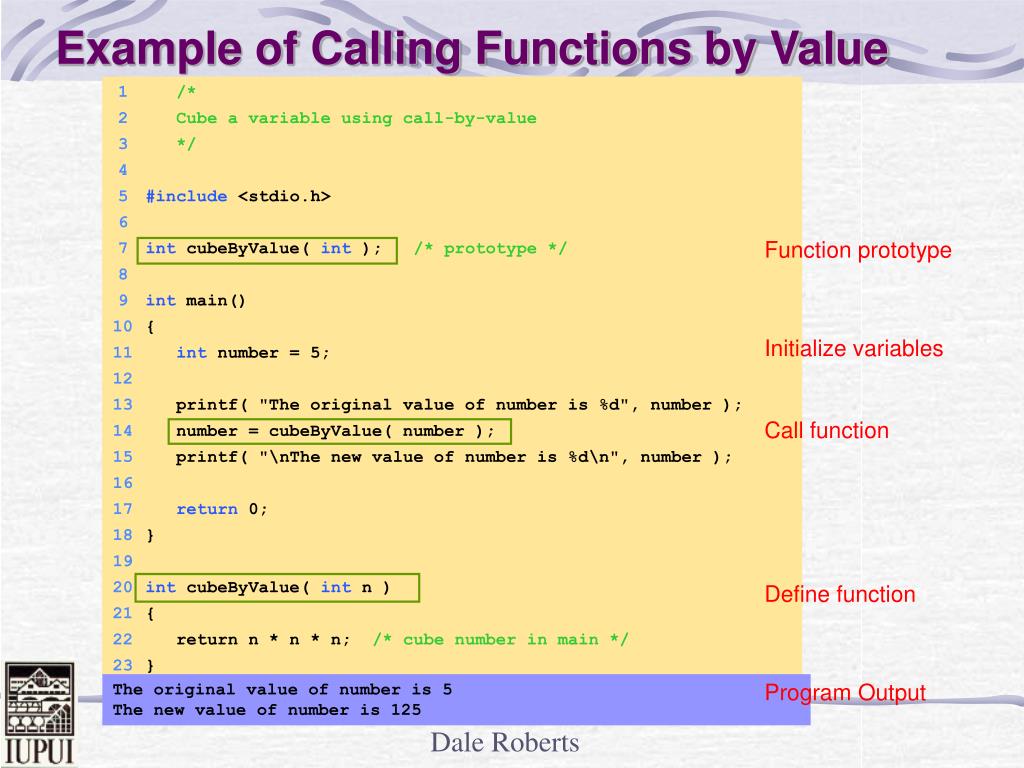Click the boxed definition 'int cubeByValue( int n )'

[277, 588]
